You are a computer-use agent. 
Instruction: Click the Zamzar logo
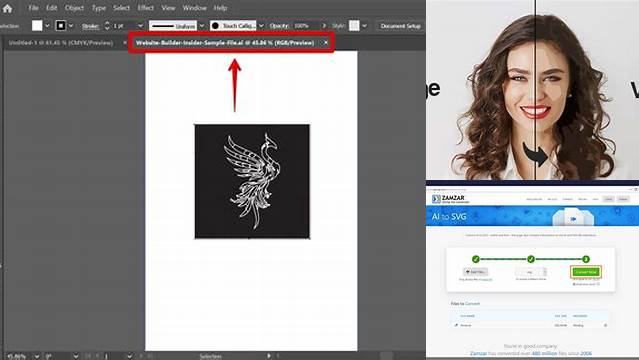coord(450,199)
